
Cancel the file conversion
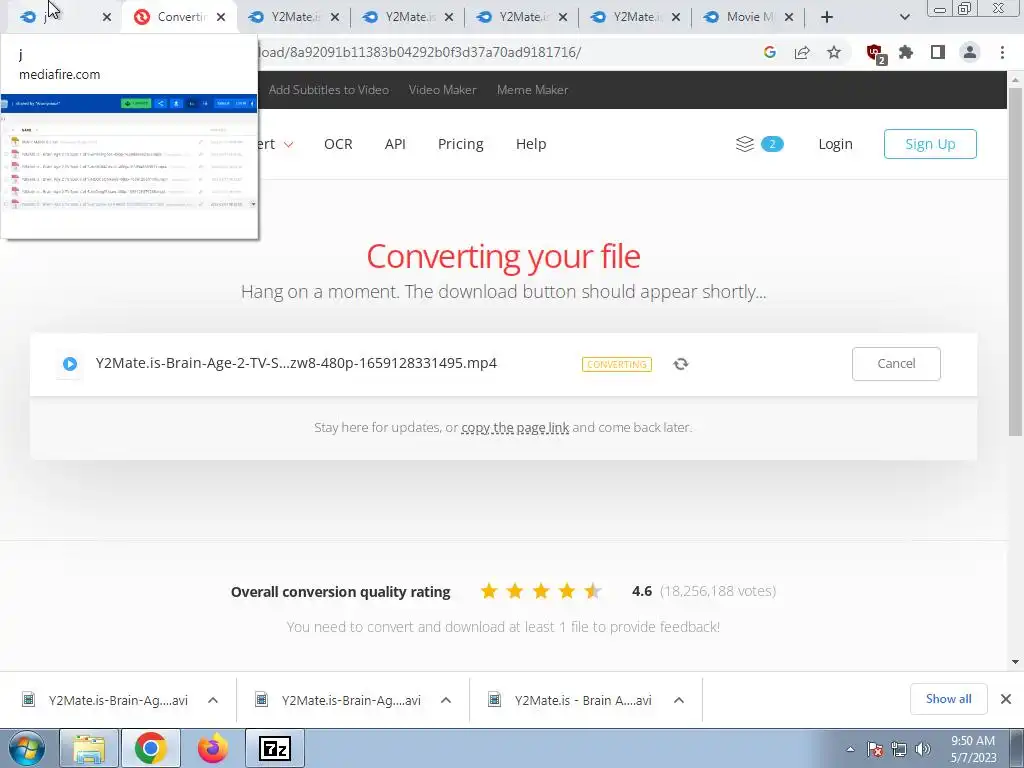(x=896, y=364)
